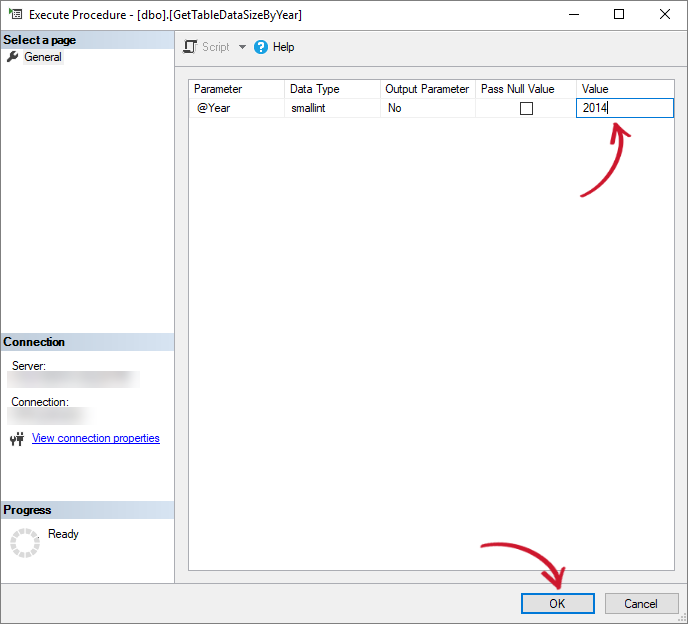Click the Script toolbar icon

click(190, 47)
